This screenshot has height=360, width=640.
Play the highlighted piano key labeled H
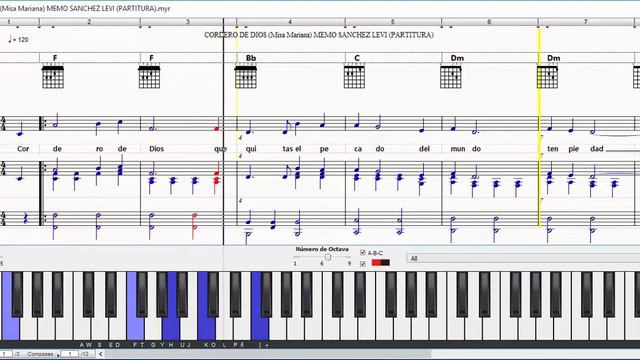tap(171, 329)
